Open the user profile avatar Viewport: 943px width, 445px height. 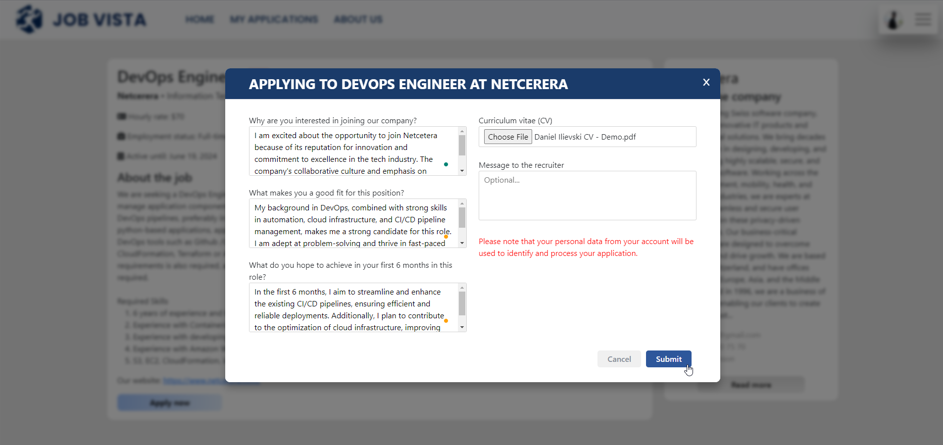(894, 20)
